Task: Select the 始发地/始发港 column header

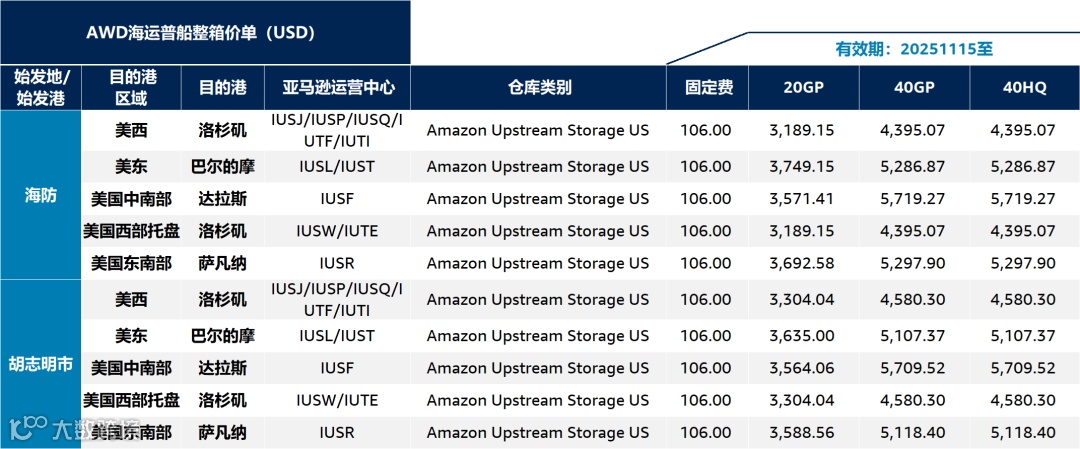Action: (41, 87)
